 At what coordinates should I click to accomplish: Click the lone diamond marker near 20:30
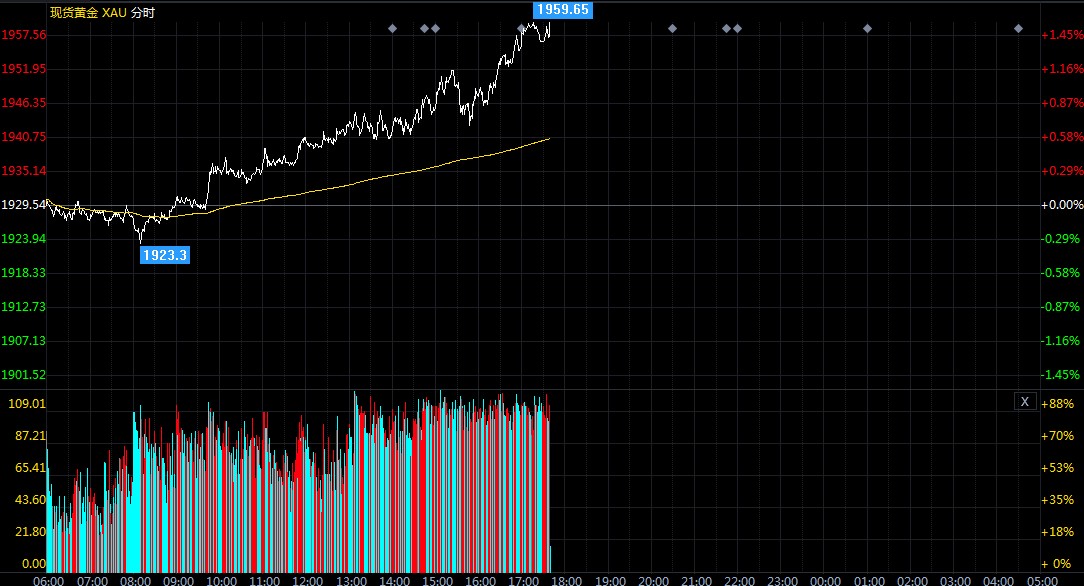point(672,28)
